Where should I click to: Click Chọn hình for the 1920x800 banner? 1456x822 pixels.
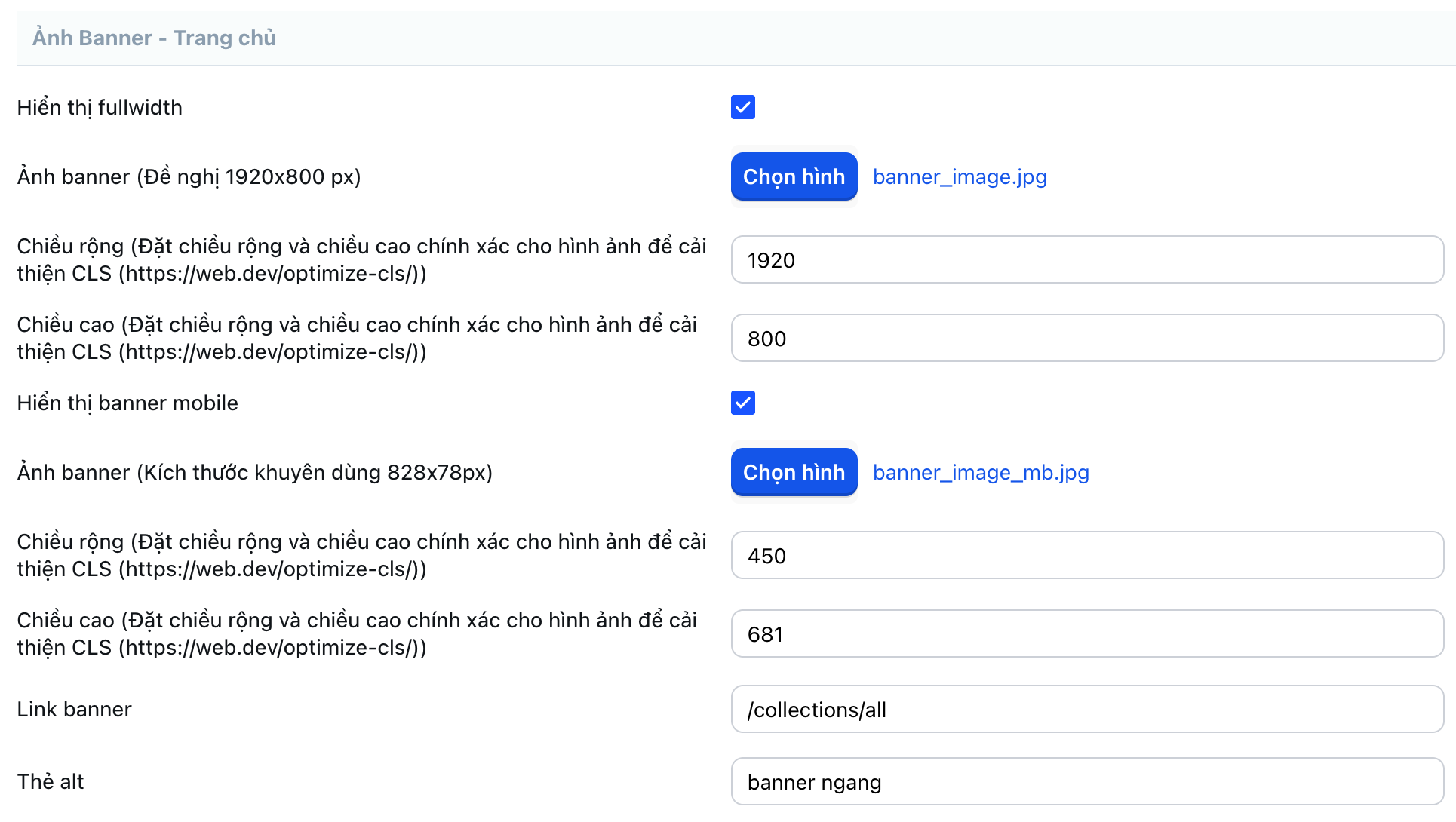[794, 176]
